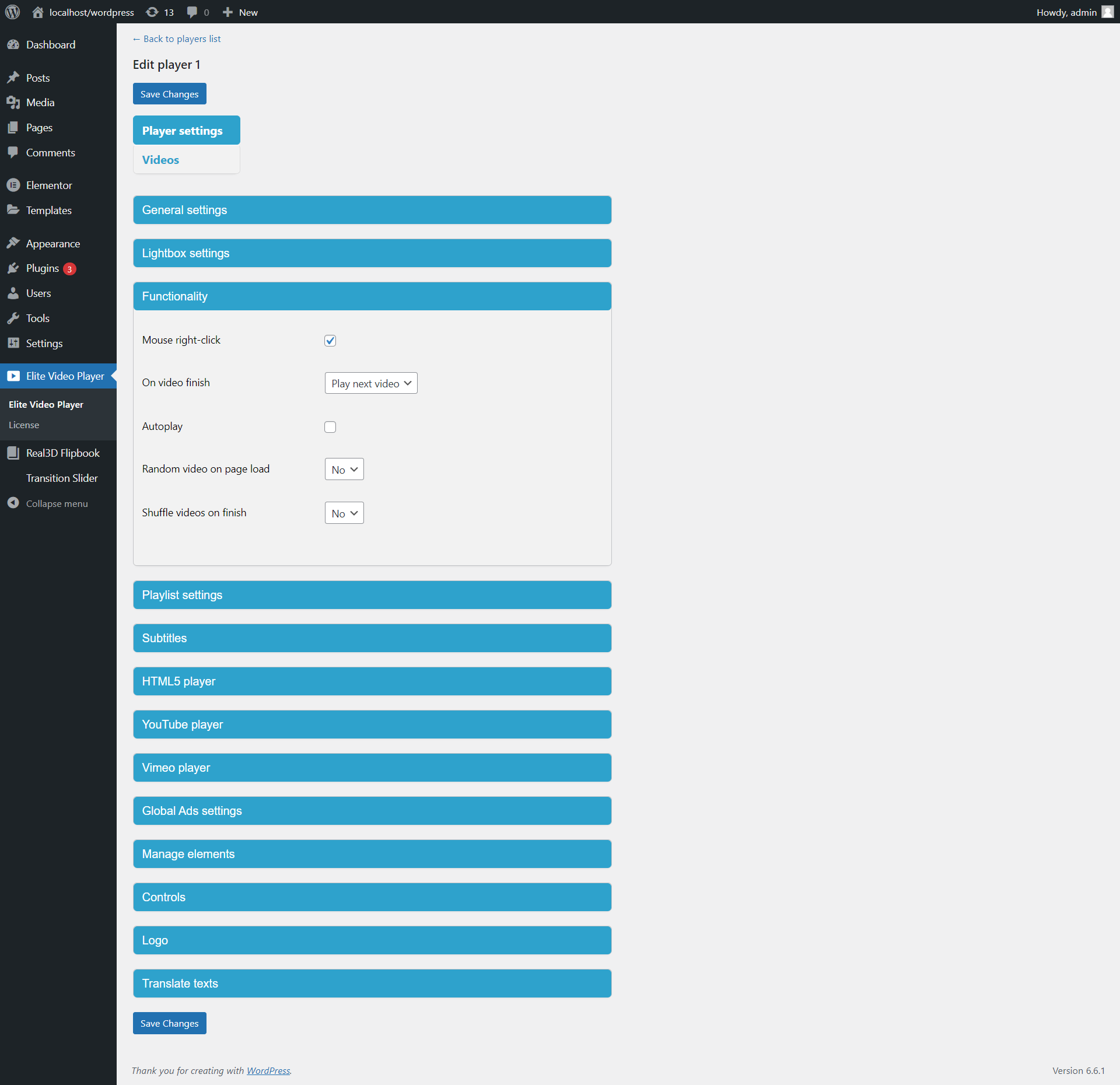Enable the Autoplay checkbox
The height and width of the screenshot is (1085, 1120).
pos(330,427)
